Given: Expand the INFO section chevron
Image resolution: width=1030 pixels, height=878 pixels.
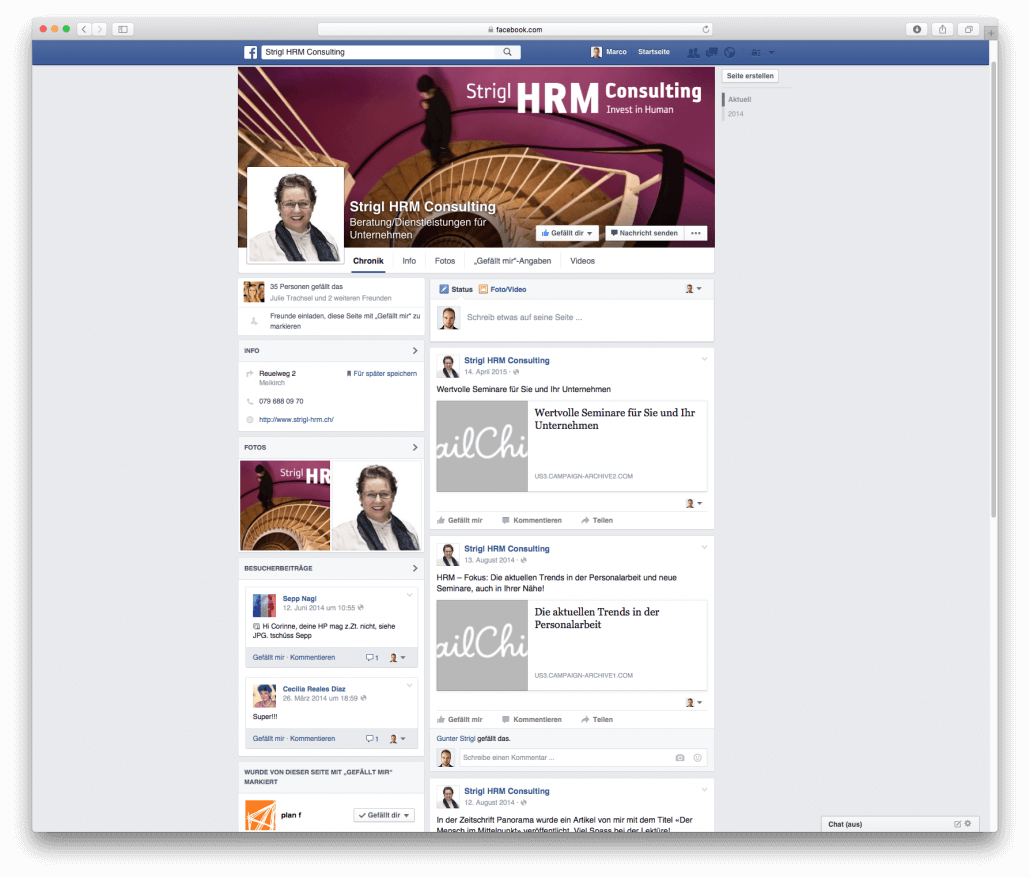Looking at the screenshot, I should pyautogui.click(x=415, y=351).
